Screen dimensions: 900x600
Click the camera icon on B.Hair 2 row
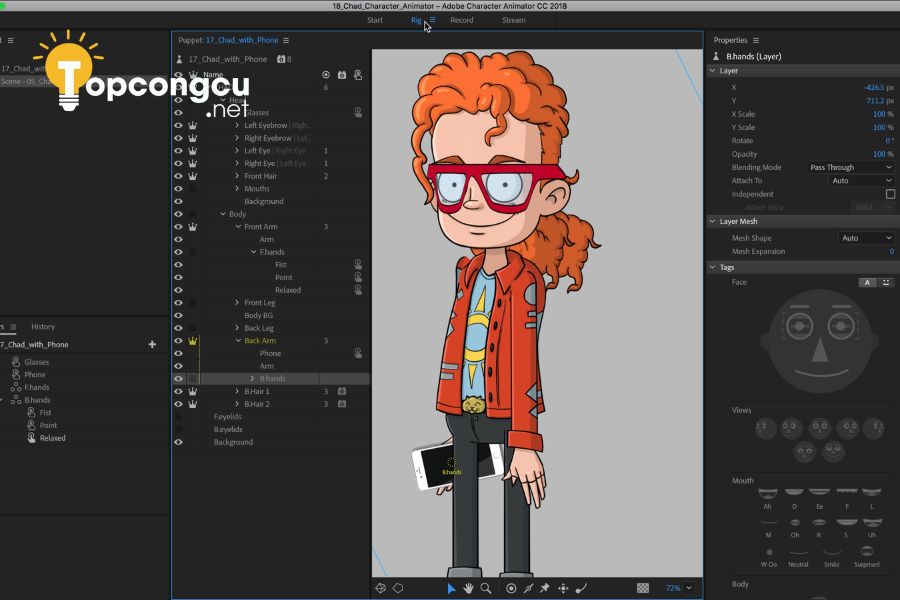coord(342,404)
